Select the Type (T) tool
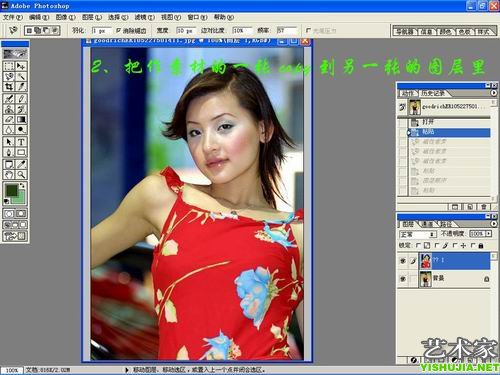Screen dimensions: 500x375 tap(21, 142)
